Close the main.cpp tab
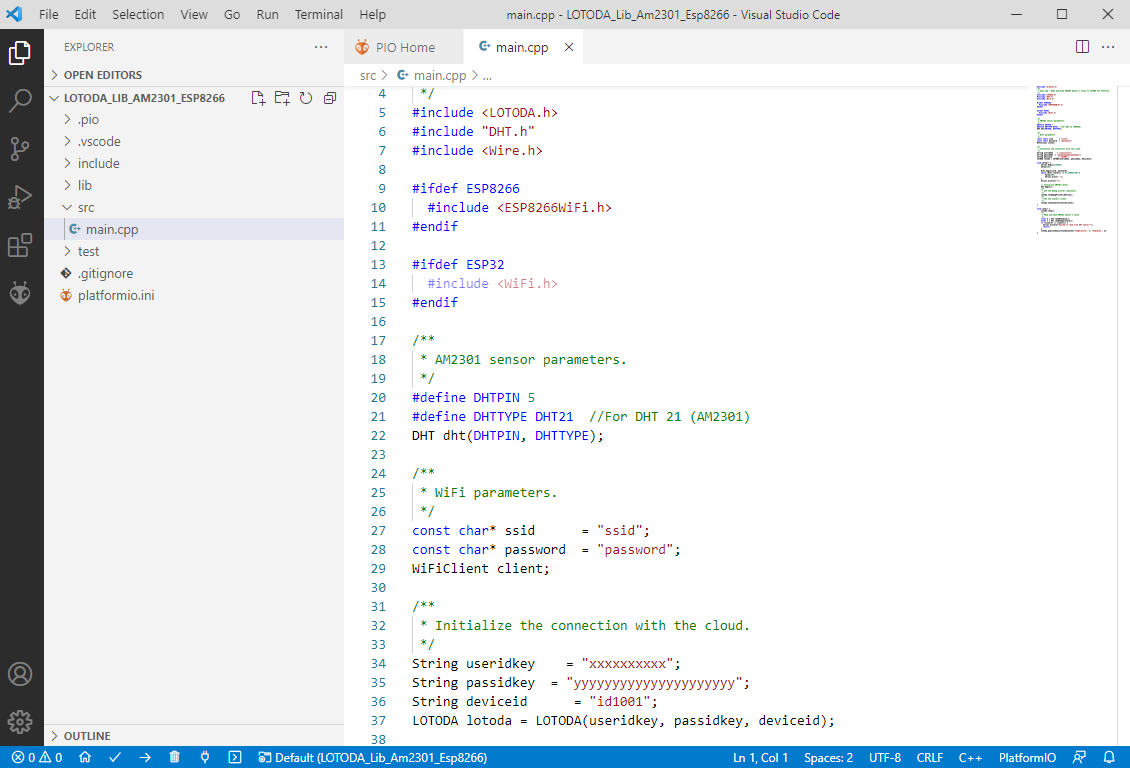 click(569, 47)
